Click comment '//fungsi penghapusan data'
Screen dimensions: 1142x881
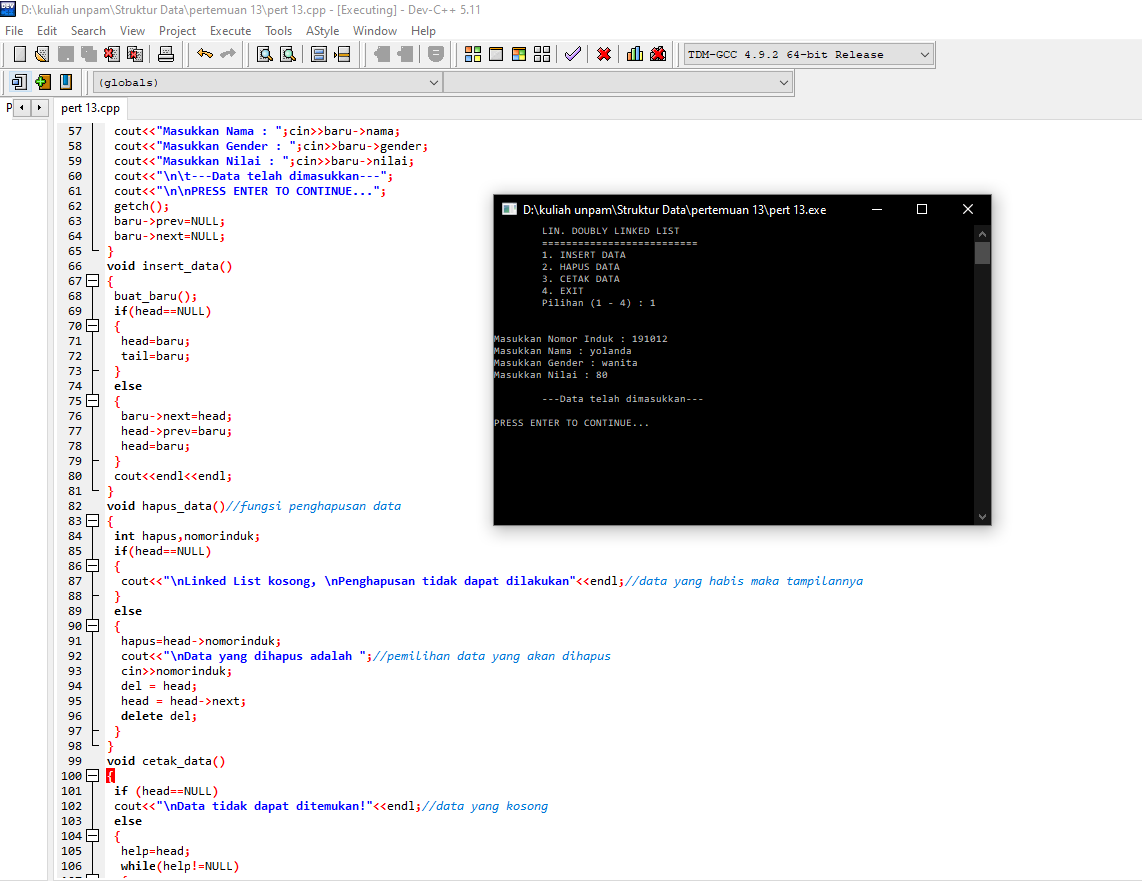point(313,506)
